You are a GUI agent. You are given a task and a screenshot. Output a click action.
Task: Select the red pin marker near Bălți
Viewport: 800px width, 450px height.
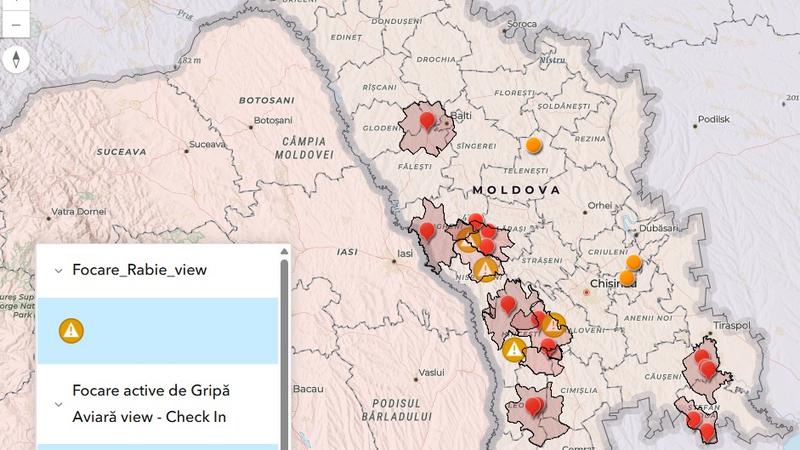click(428, 122)
